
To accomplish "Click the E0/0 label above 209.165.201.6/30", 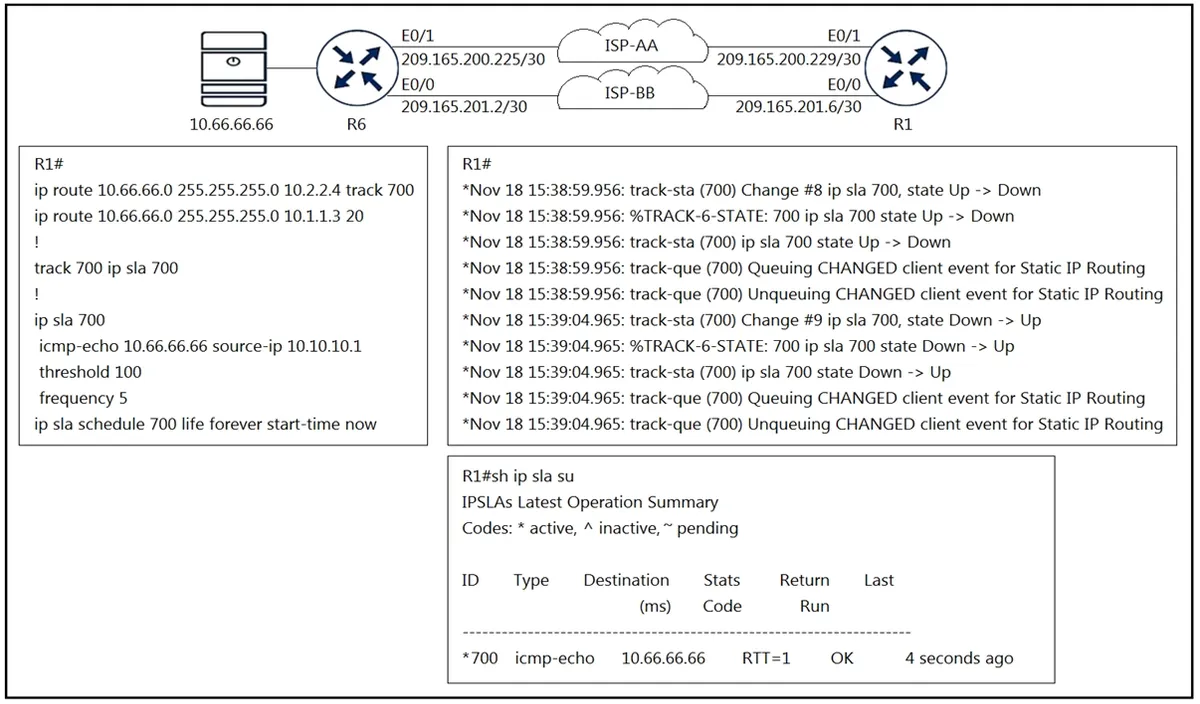I will coord(844,83).
